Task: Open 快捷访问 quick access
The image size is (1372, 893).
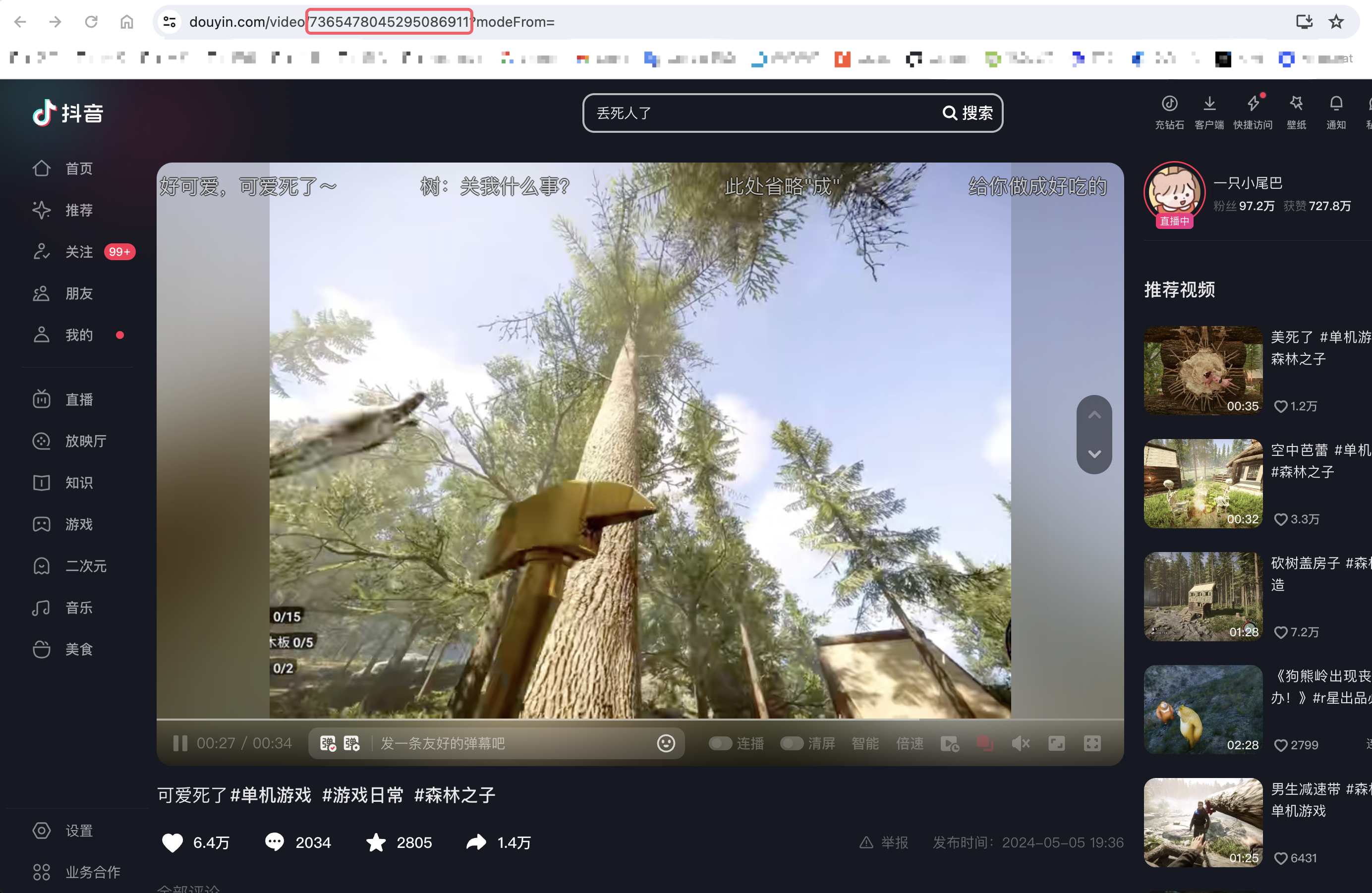Action: (1253, 112)
